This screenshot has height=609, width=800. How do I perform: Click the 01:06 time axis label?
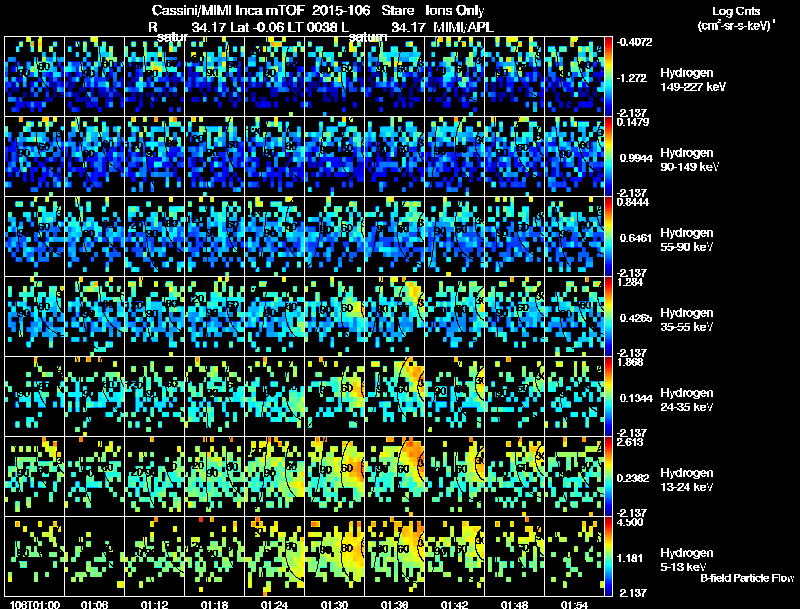coord(94,605)
